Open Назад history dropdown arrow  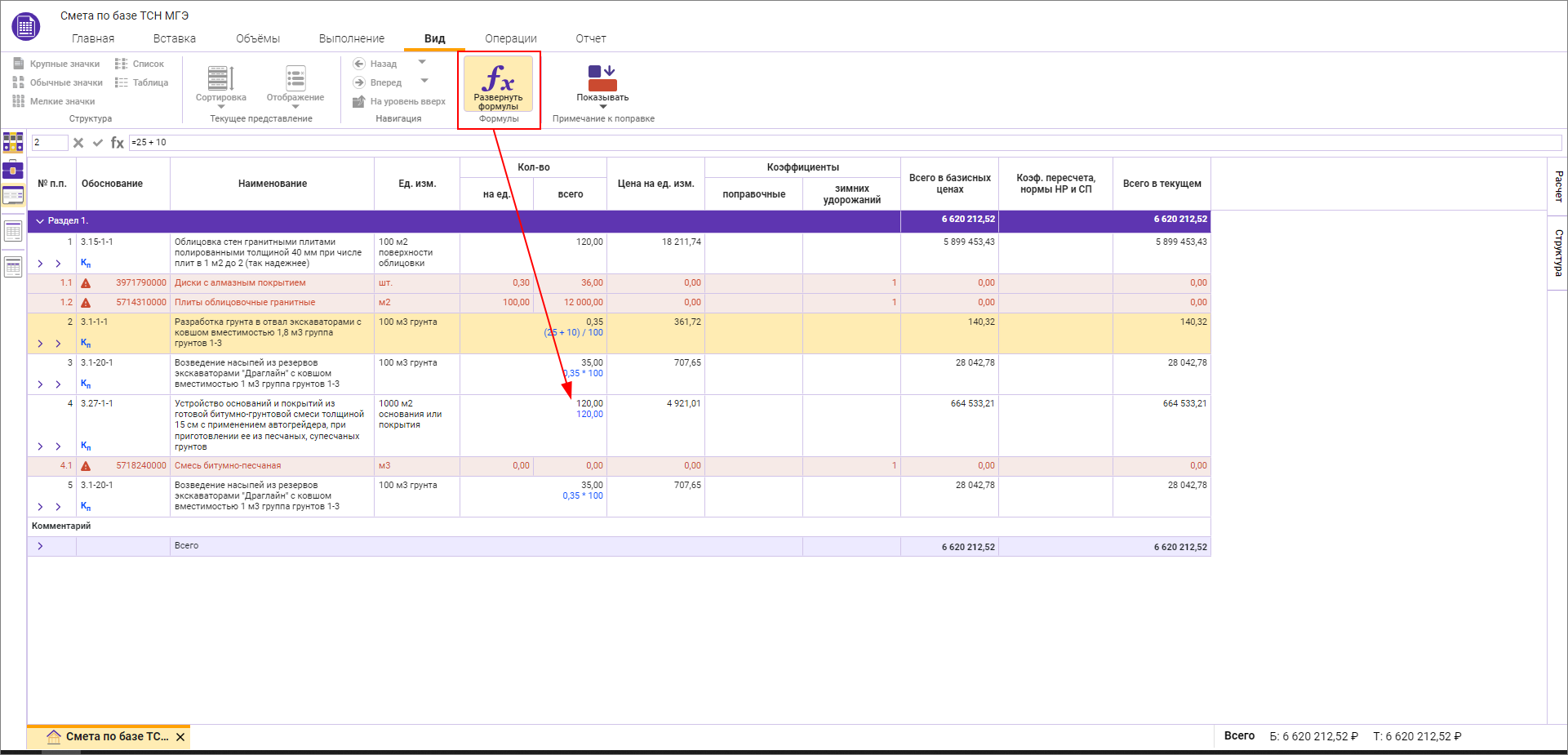coord(422,62)
